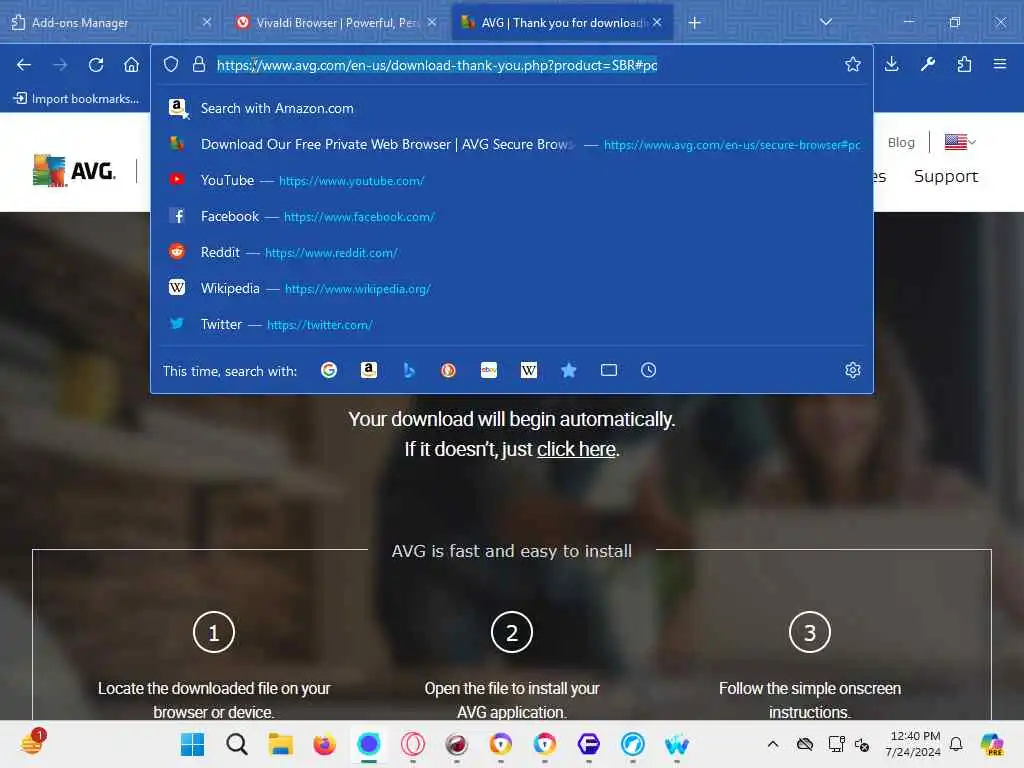Open the extensions puzzle icon

coord(964,64)
